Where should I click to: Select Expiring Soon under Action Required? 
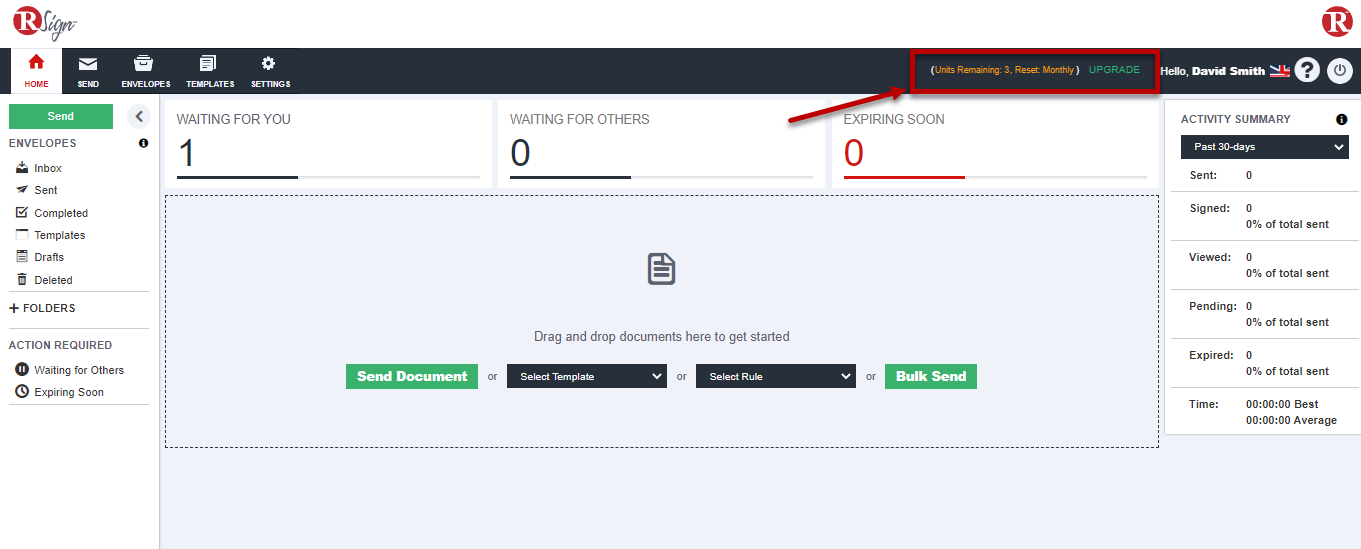[x=69, y=392]
